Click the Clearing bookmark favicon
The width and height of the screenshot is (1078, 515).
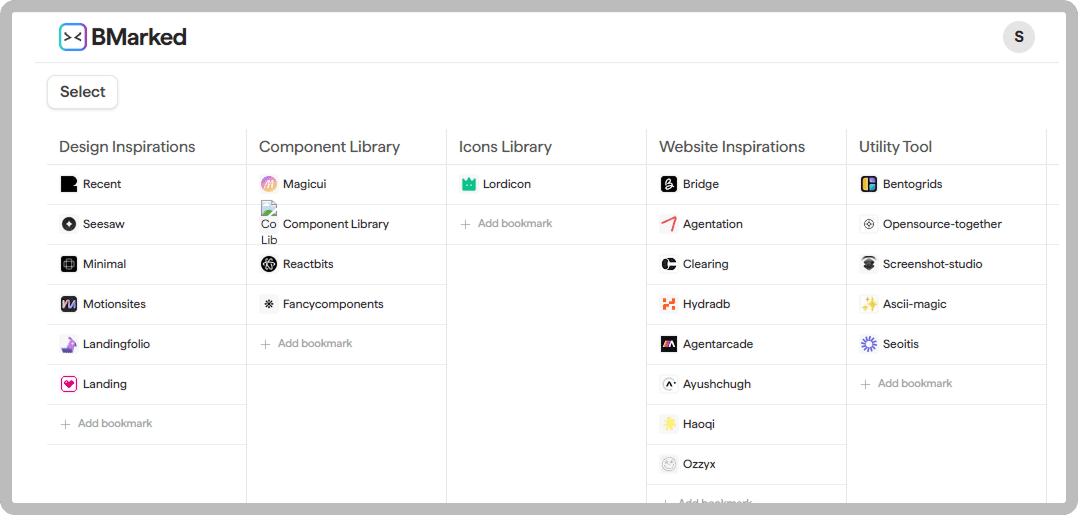[669, 264]
